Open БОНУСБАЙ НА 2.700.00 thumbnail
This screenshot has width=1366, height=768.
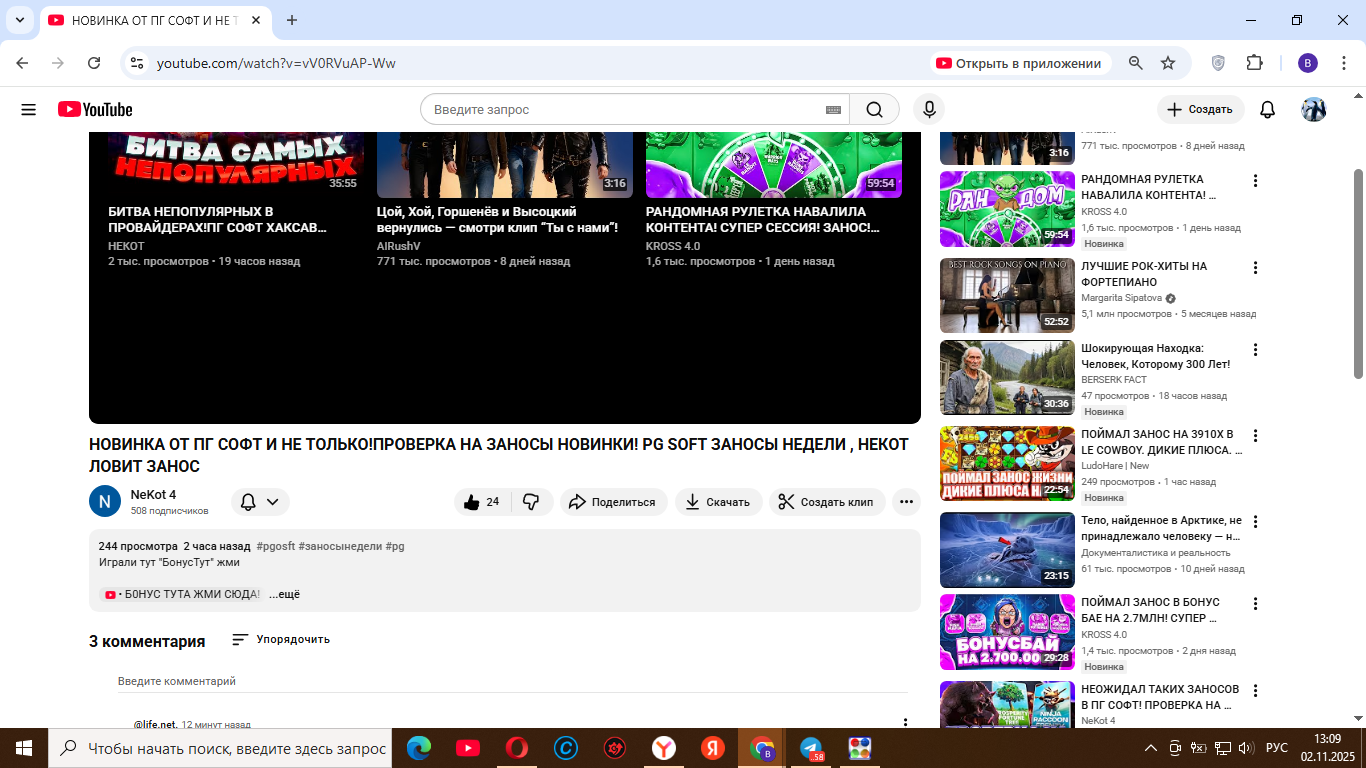1007,632
